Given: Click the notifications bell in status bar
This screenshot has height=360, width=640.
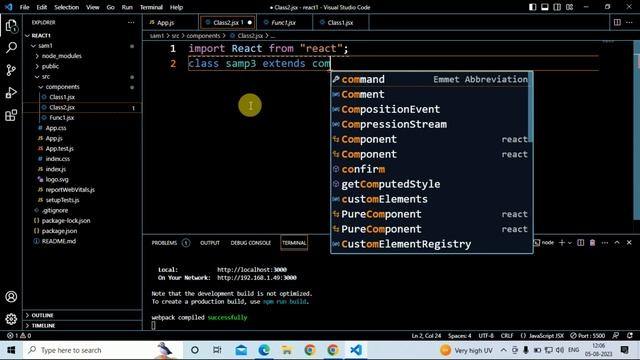Looking at the screenshot, I should (630, 336).
